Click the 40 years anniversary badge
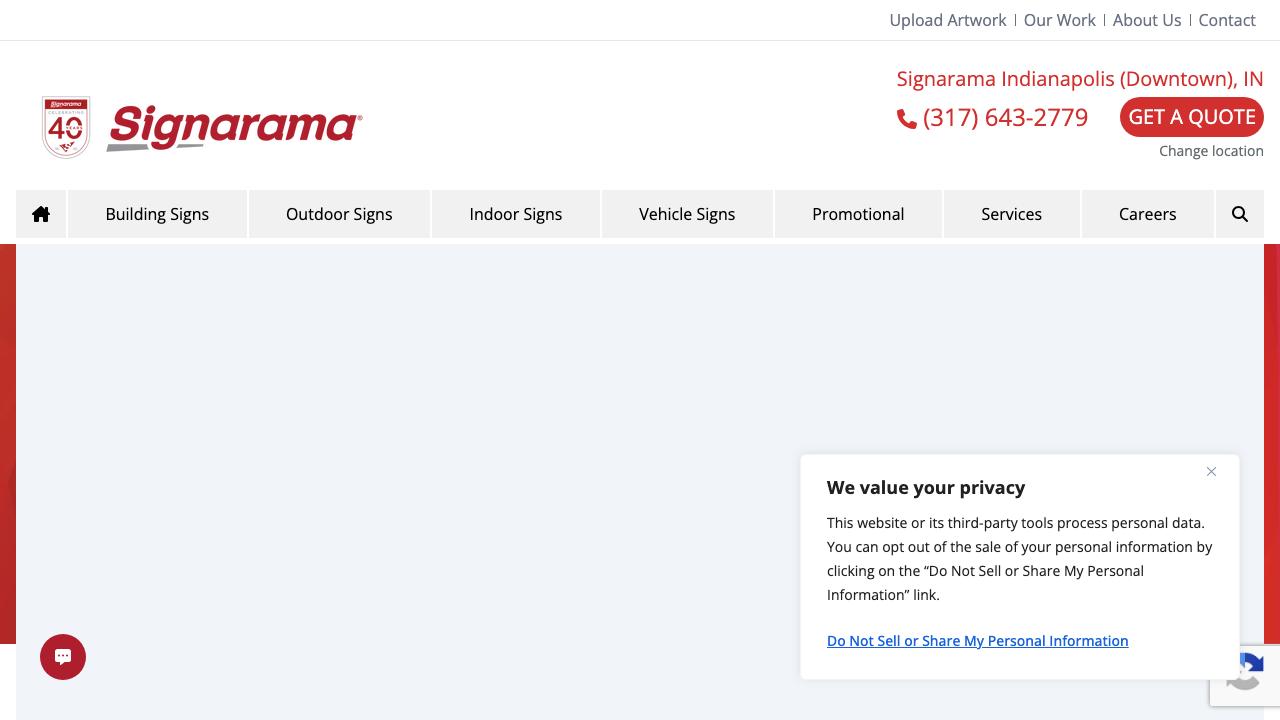Viewport: 1280px width, 720px height. [66, 127]
